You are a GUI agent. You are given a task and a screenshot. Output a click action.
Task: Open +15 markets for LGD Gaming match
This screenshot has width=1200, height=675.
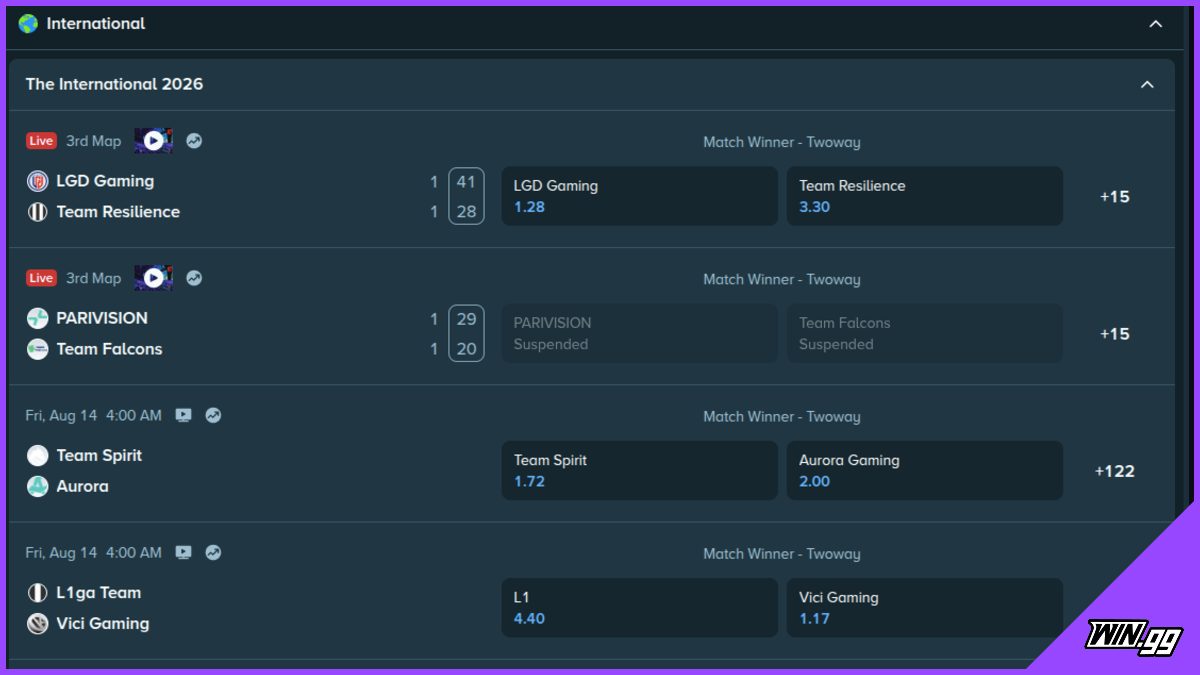tap(1115, 196)
